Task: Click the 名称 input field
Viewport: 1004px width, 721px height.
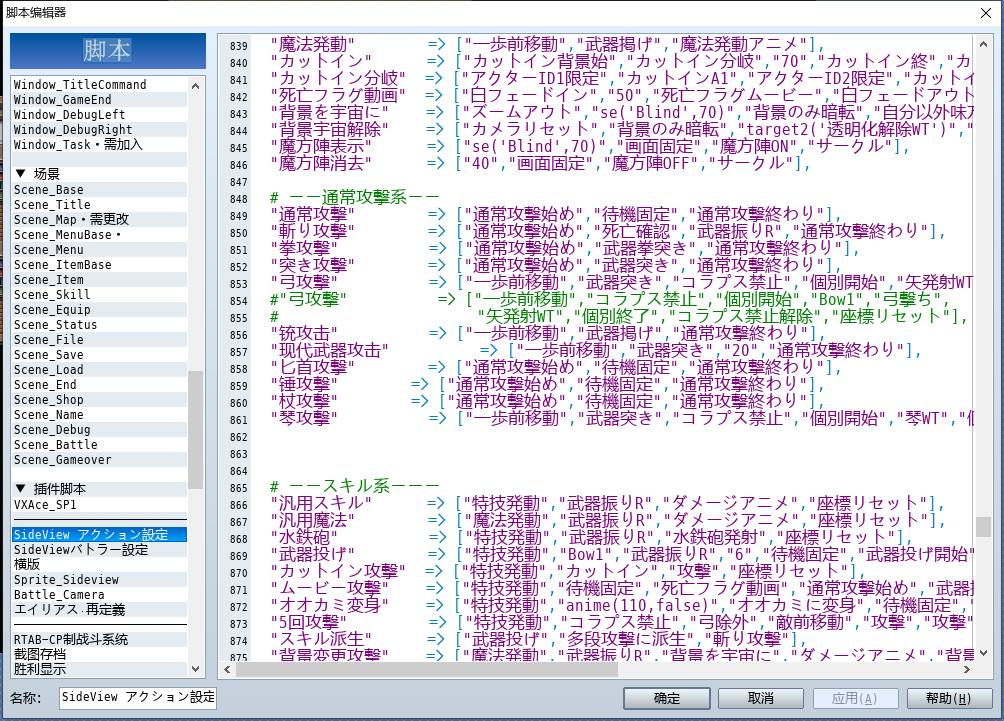Action: (x=138, y=697)
